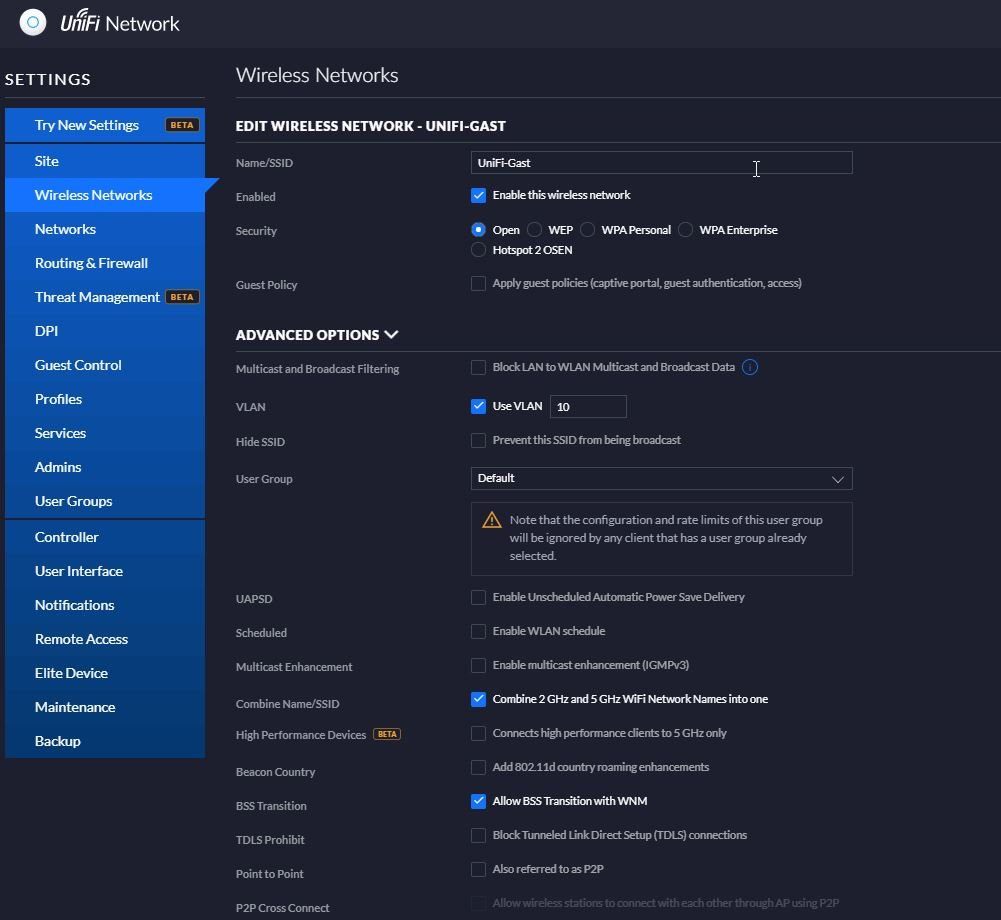Open Remote Access settings
The height and width of the screenshot is (920, 1001).
click(x=105, y=639)
